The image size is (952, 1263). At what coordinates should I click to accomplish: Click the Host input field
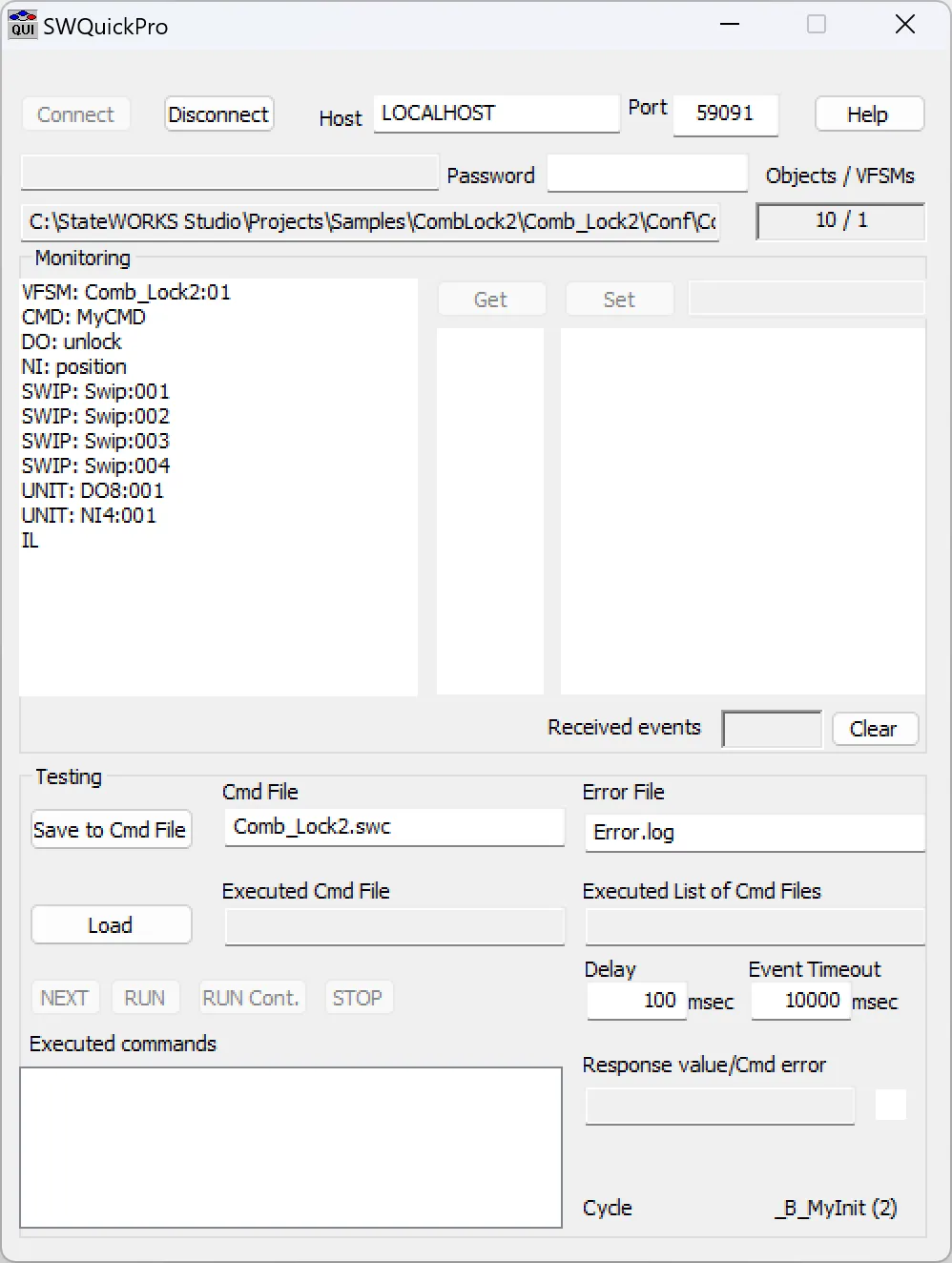[496, 114]
